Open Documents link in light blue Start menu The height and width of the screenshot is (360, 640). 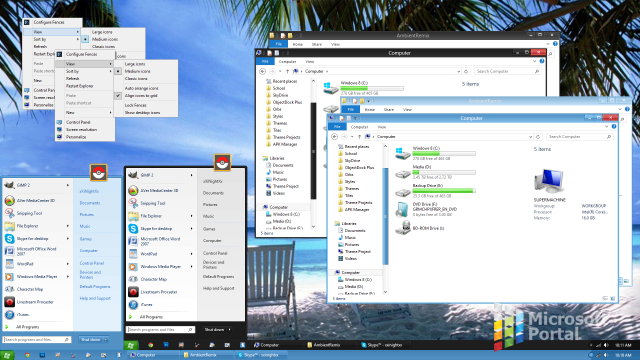(x=90, y=203)
